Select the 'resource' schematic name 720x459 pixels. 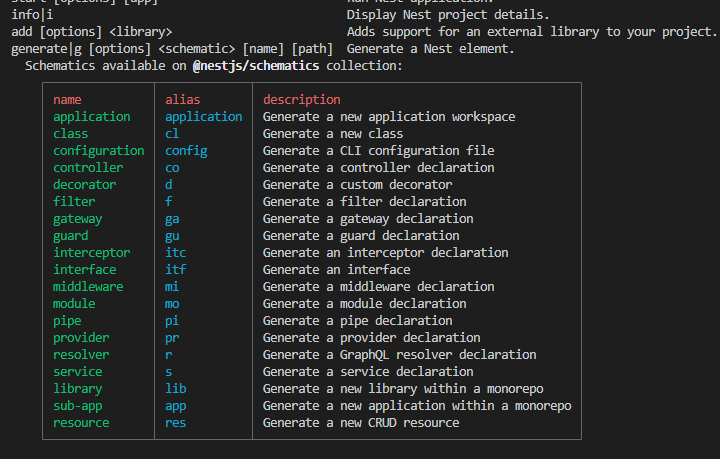[x=81, y=422]
